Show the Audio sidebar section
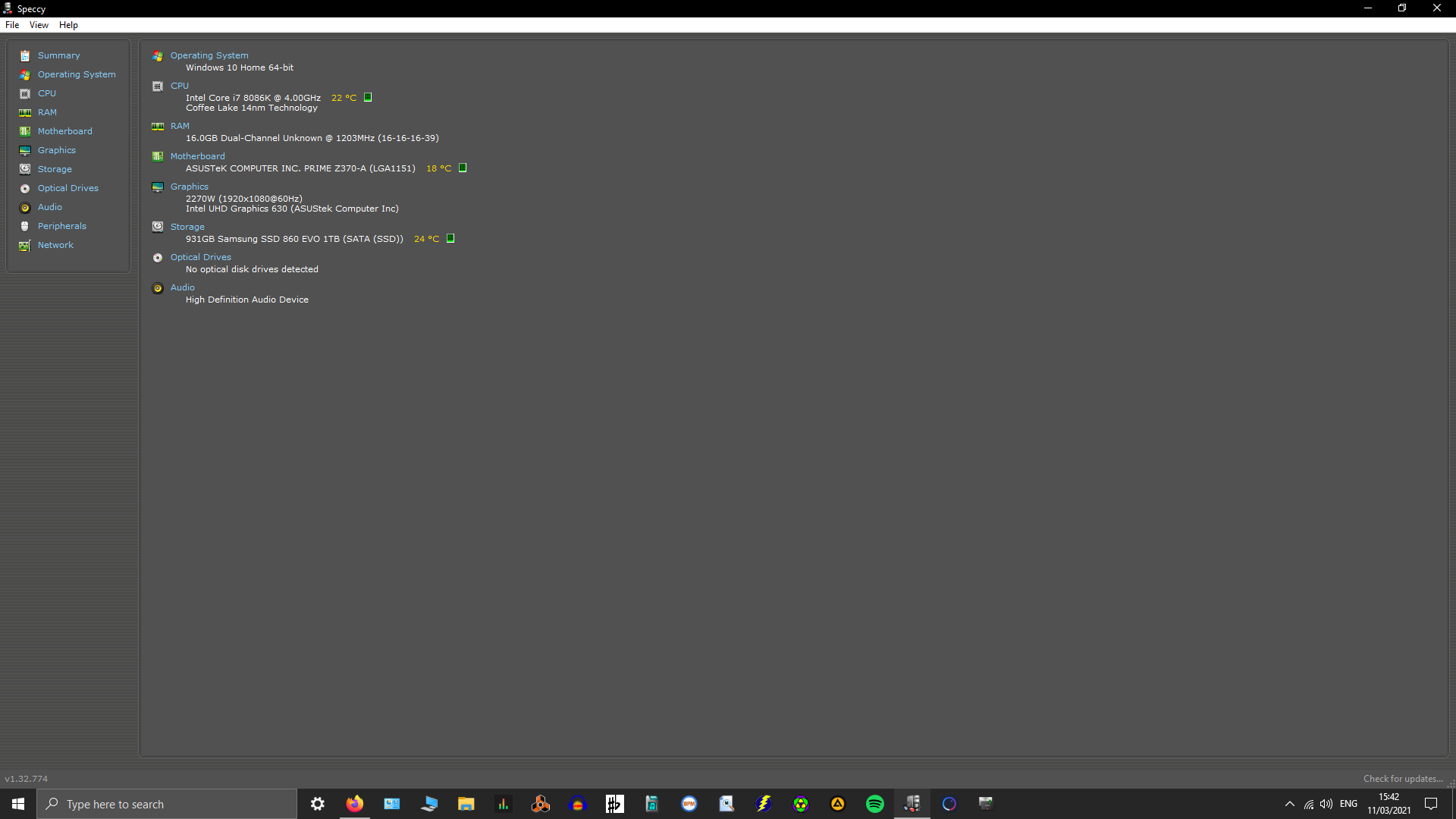This screenshot has width=1456, height=819. (50, 207)
